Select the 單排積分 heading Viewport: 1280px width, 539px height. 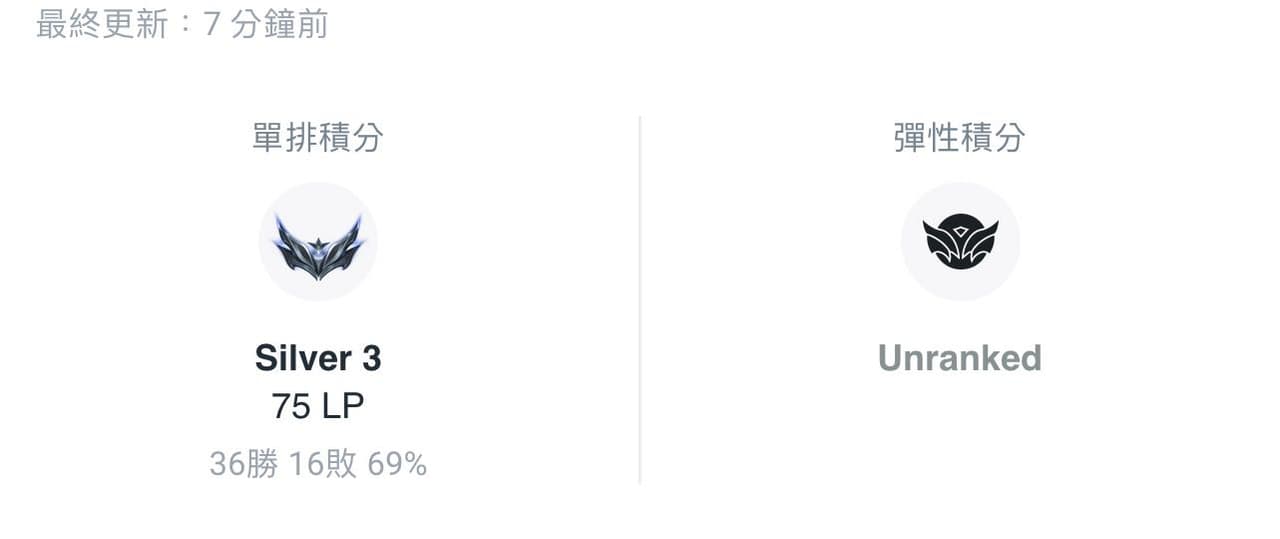[318, 138]
